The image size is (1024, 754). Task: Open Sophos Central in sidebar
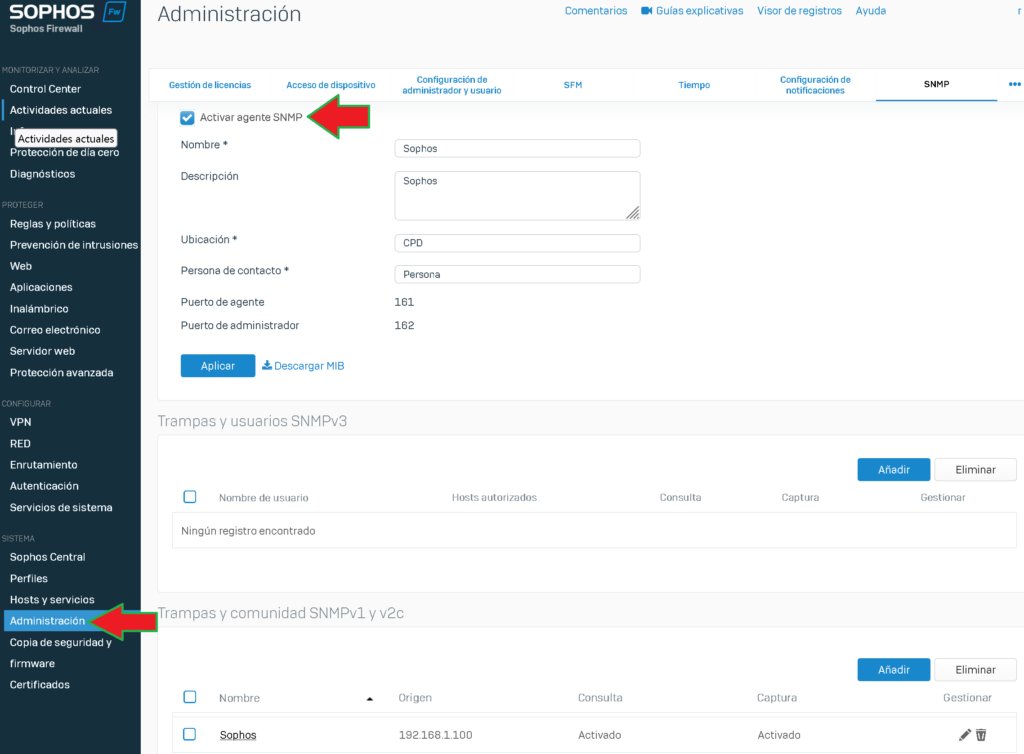click(47, 556)
